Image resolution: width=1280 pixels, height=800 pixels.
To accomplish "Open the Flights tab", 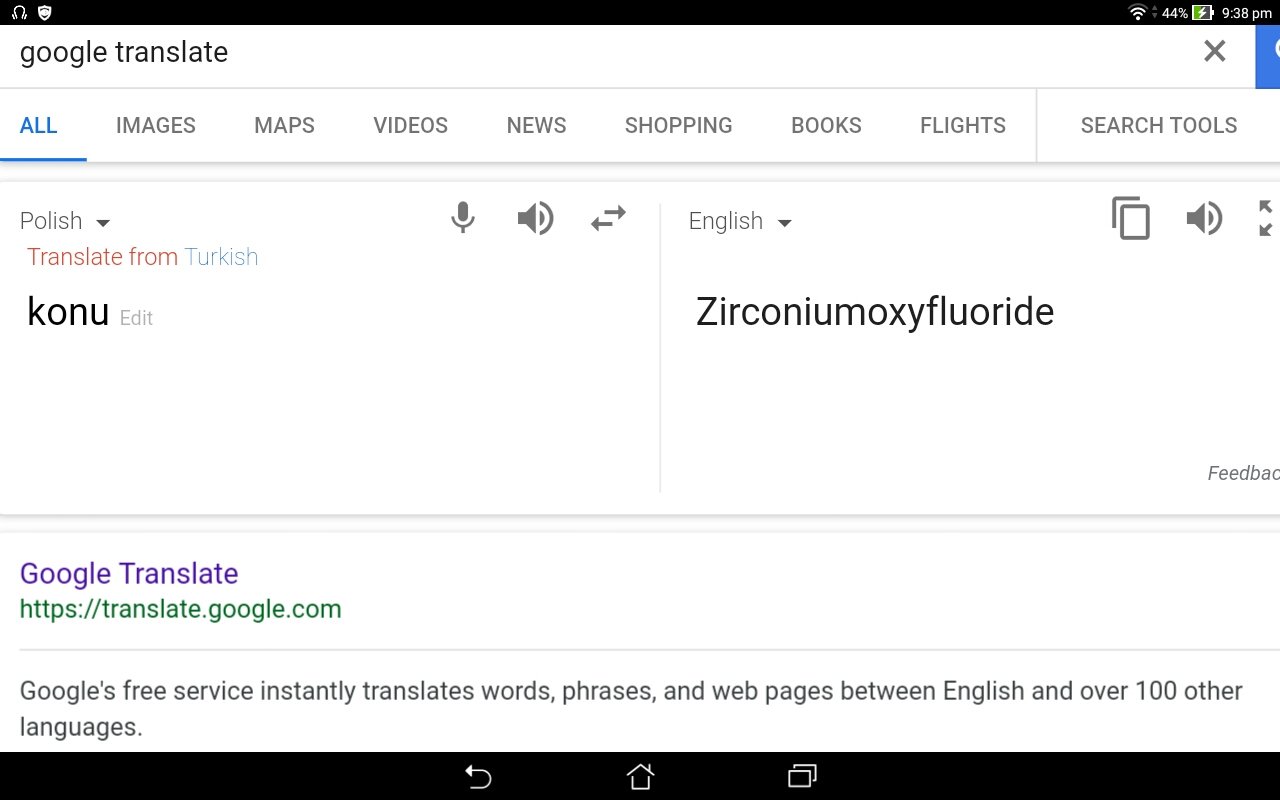I will [x=962, y=125].
